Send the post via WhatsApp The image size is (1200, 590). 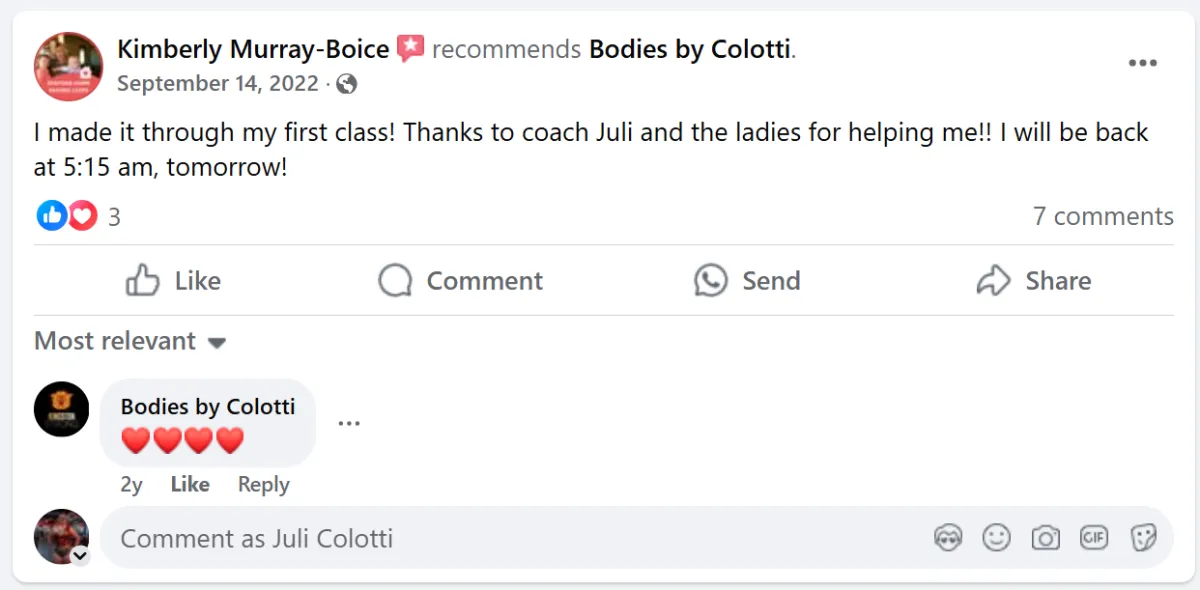(747, 281)
